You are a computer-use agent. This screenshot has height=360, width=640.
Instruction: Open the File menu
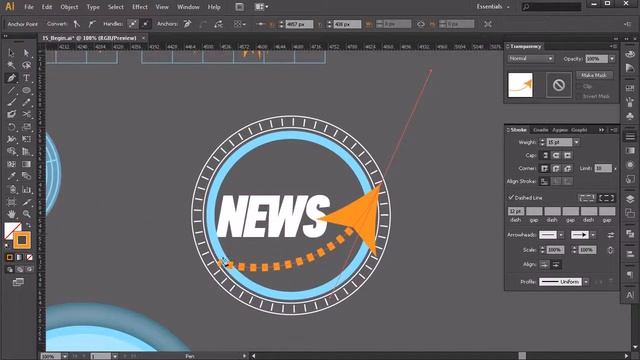tap(29, 7)
